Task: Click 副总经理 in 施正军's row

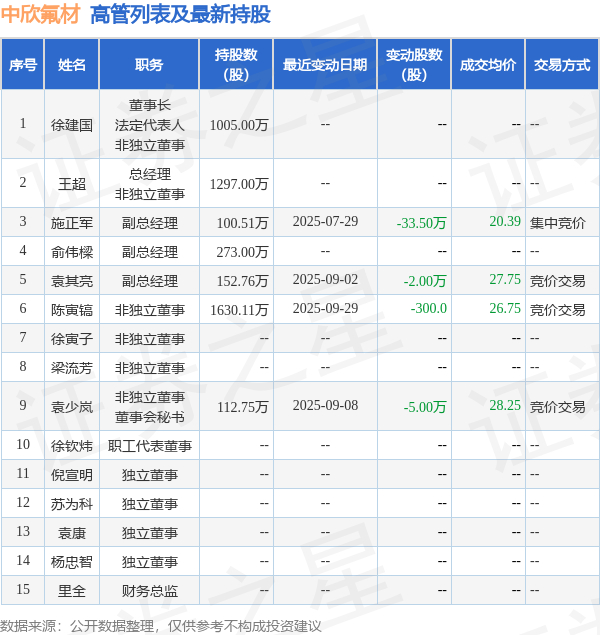Action: coord(149,223)
